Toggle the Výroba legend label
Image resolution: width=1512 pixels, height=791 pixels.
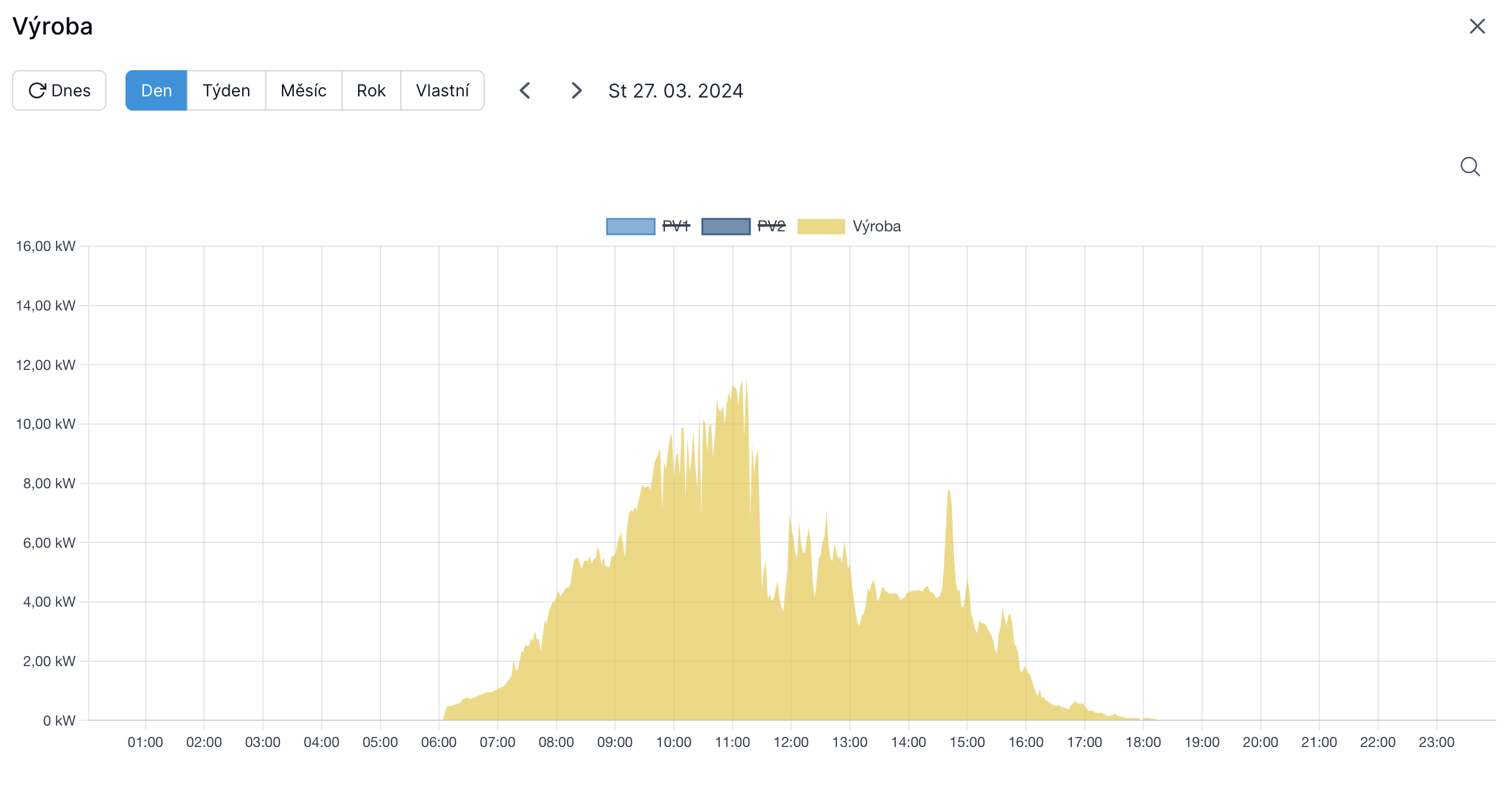(876, 227)
